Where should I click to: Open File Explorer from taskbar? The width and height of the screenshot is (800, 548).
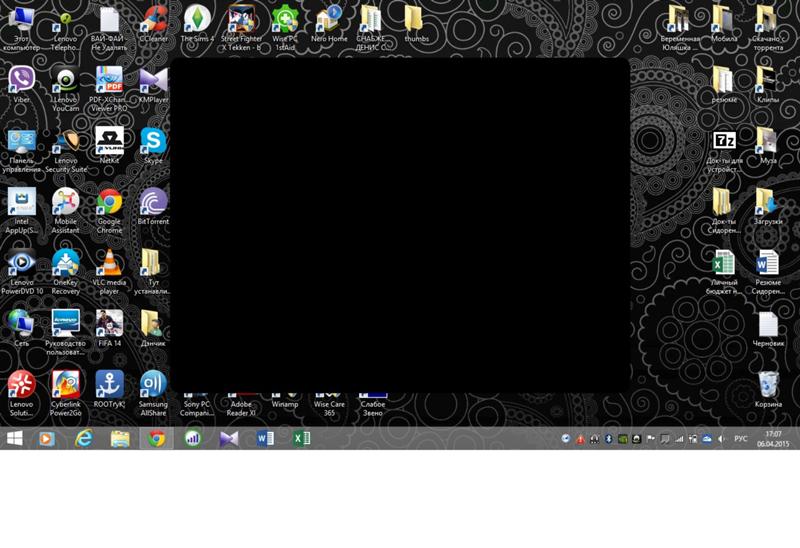tap(120, 438)
